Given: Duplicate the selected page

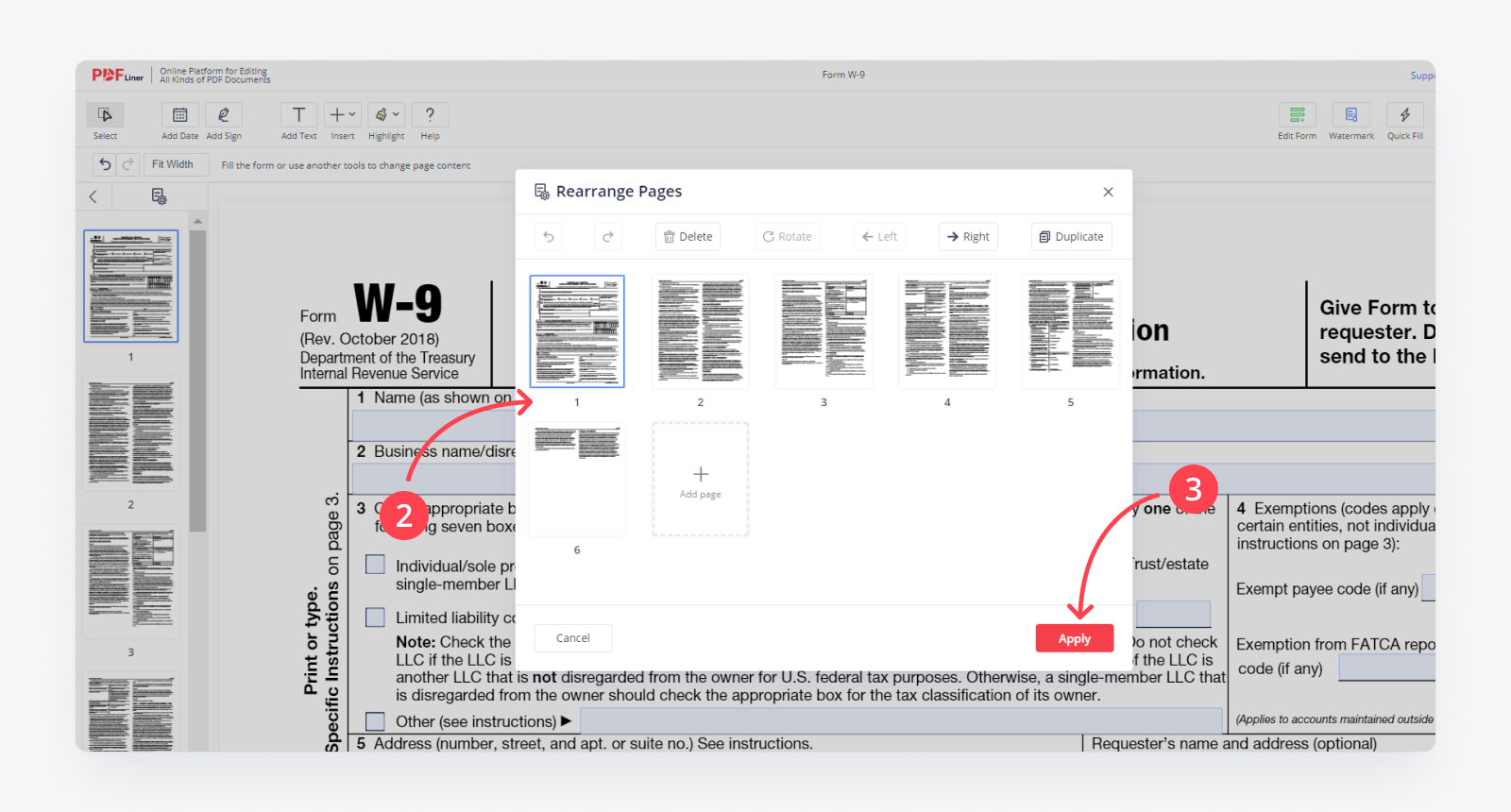Looking at the screenshot, I should [x=1071, y=236].
